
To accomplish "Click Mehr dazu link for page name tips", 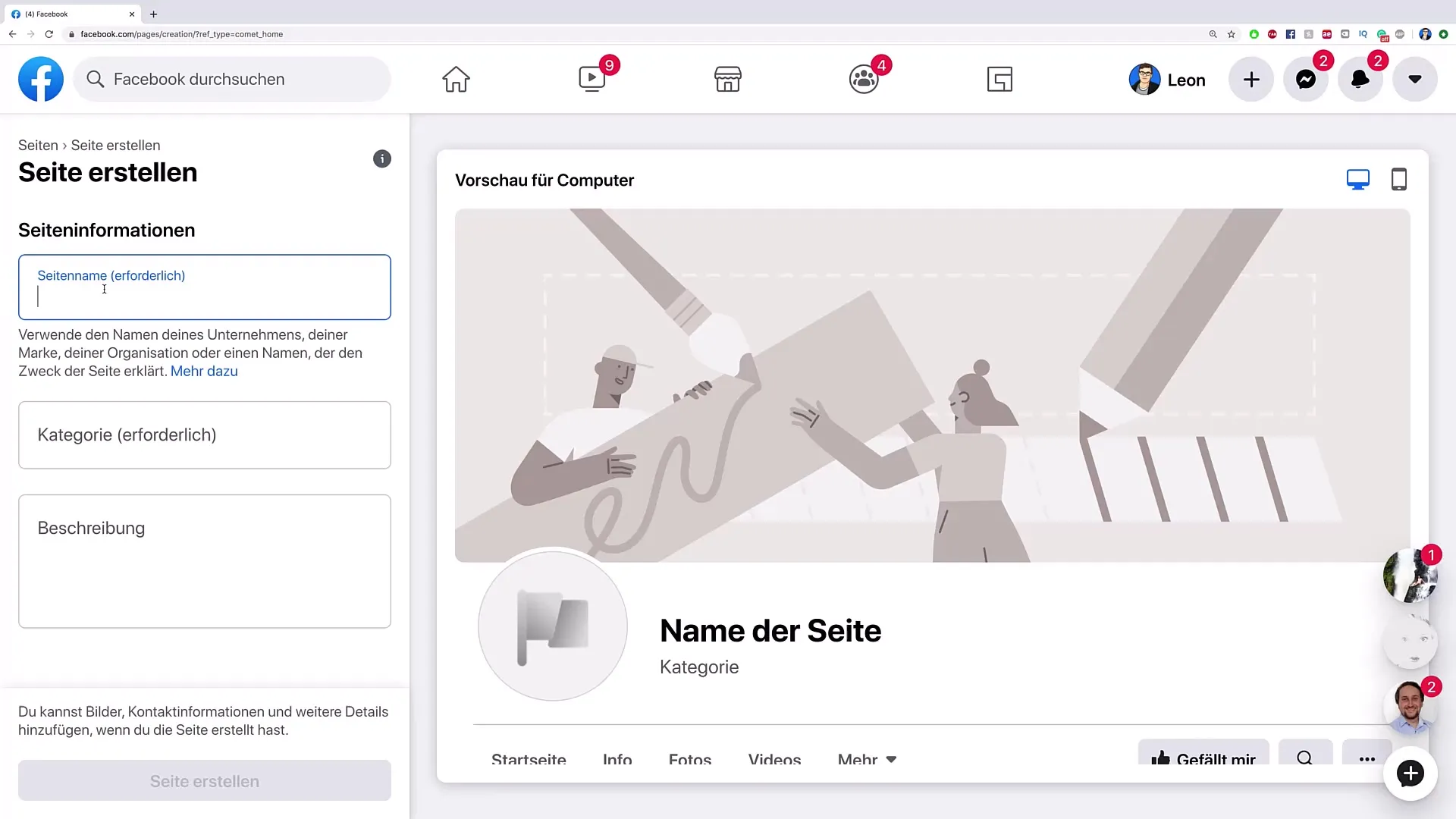I will tap(204, 371).
